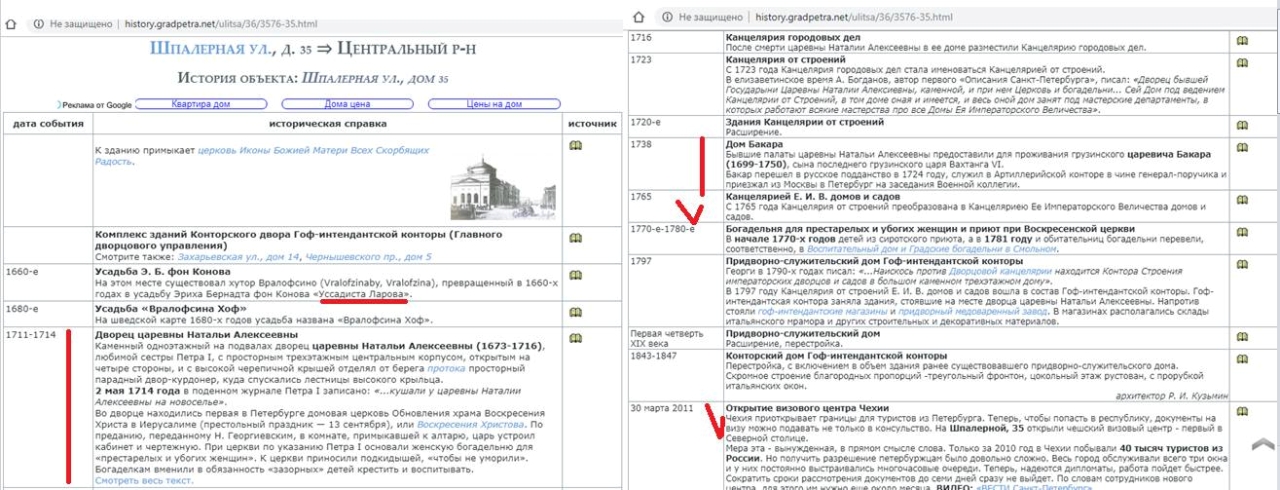
Task: Click Смотреть весь текст link
Action: pos(142,481)
